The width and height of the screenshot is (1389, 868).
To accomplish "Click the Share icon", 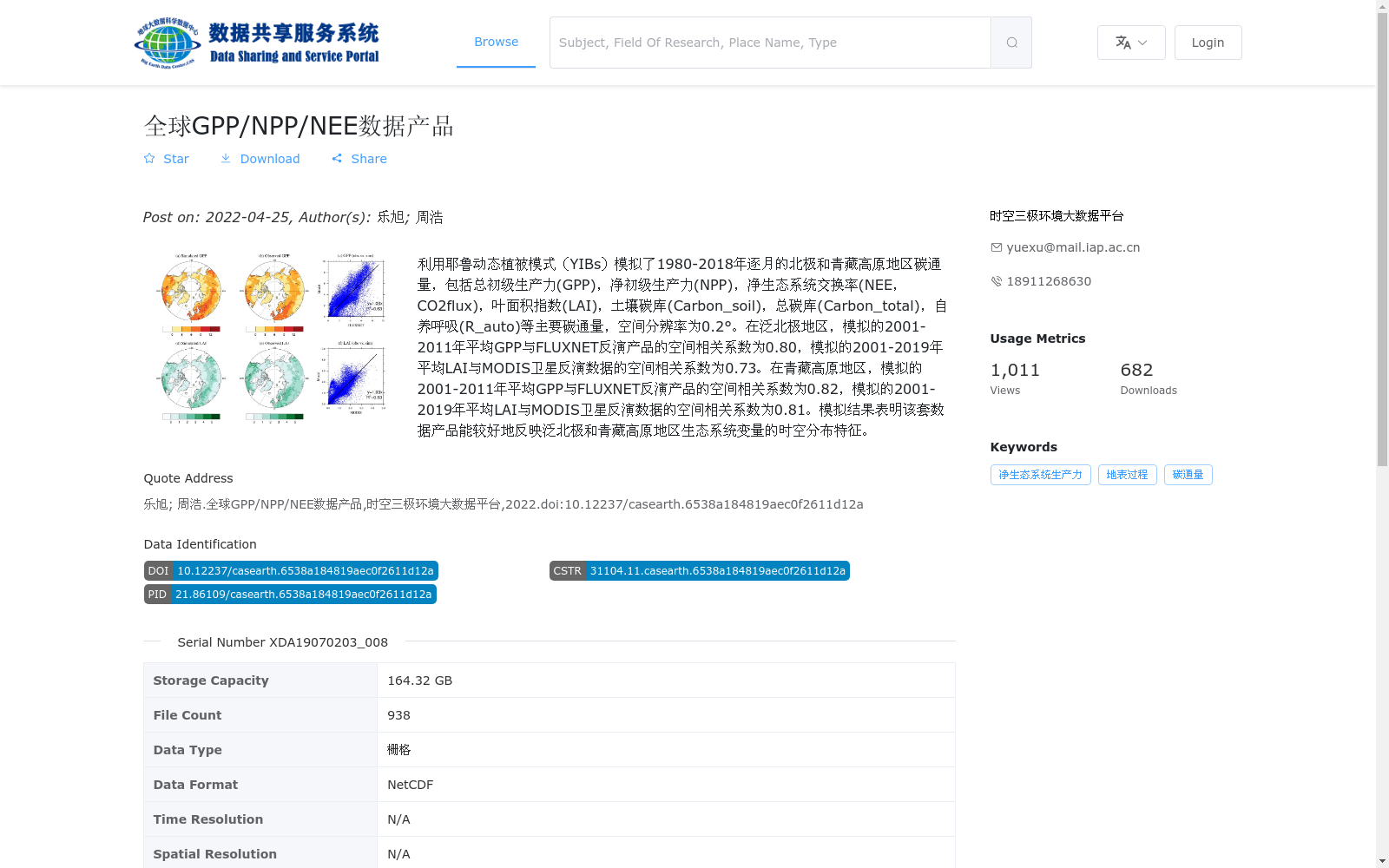I will tap(337, 159).
